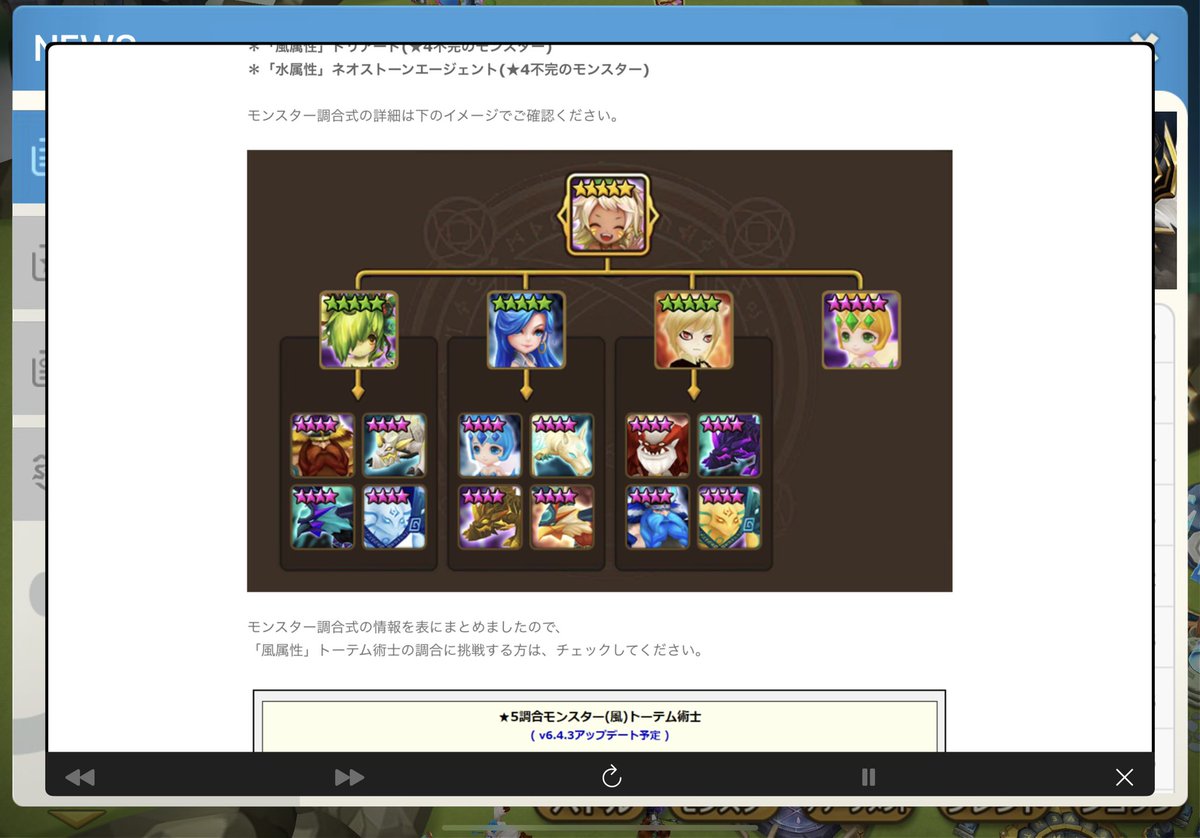1200x838 pixels.
Task: Tap the red furry beast with fangs icon
Action: click(658, 445)
